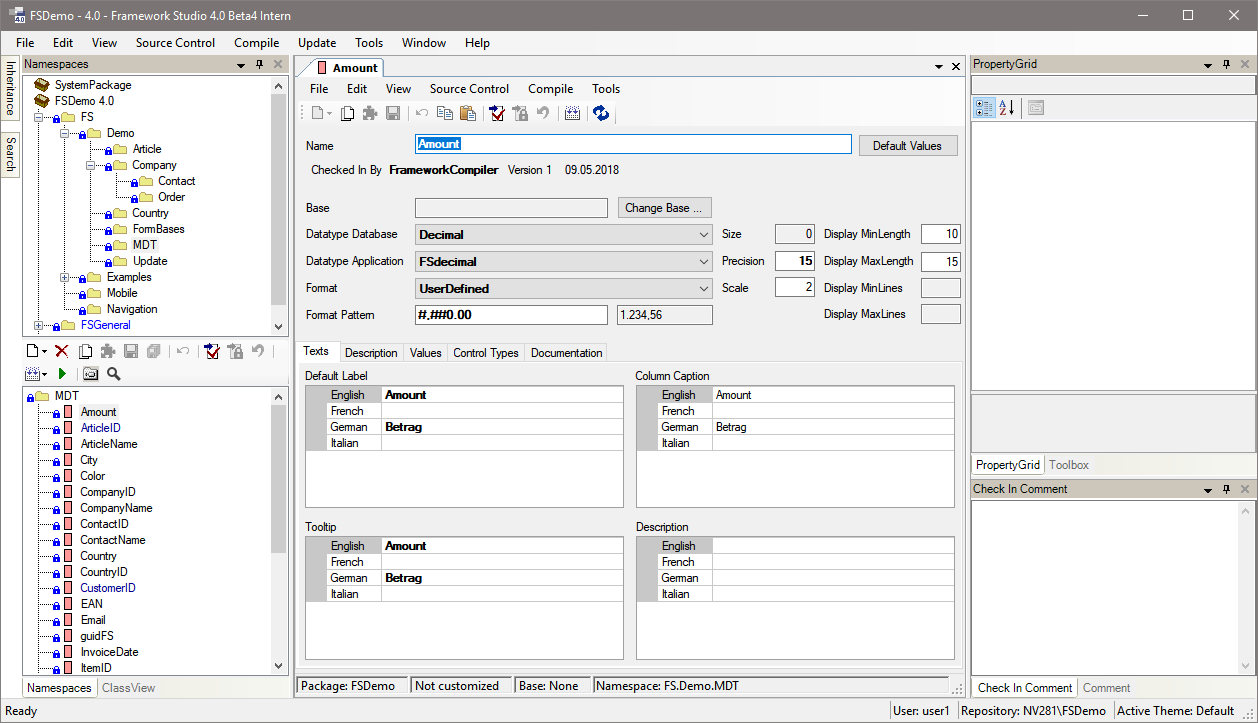Select the Navigation folder in tree

point(132,309)
